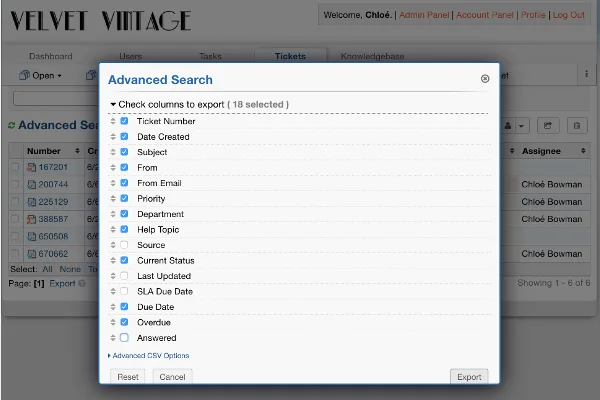Select the checkbox for ticket 225129
The height and width of the screenshot is (400, 600).
[15, 202]
